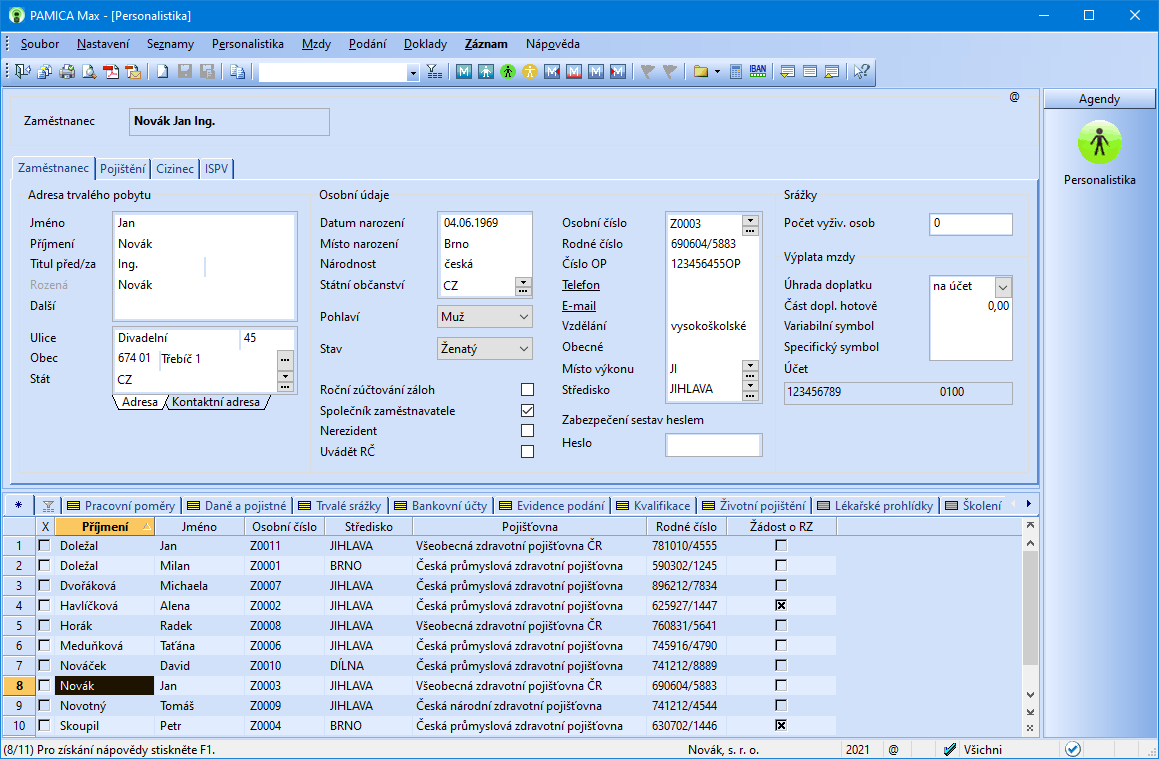This screenshot has width=1159, height=759.
Task: Click the context help cursor icon
Action: [x=861, y=72]
